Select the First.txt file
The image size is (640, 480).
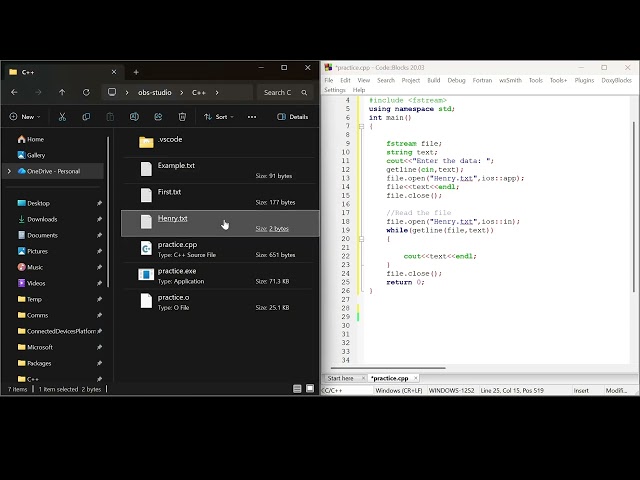click(220, 197)
